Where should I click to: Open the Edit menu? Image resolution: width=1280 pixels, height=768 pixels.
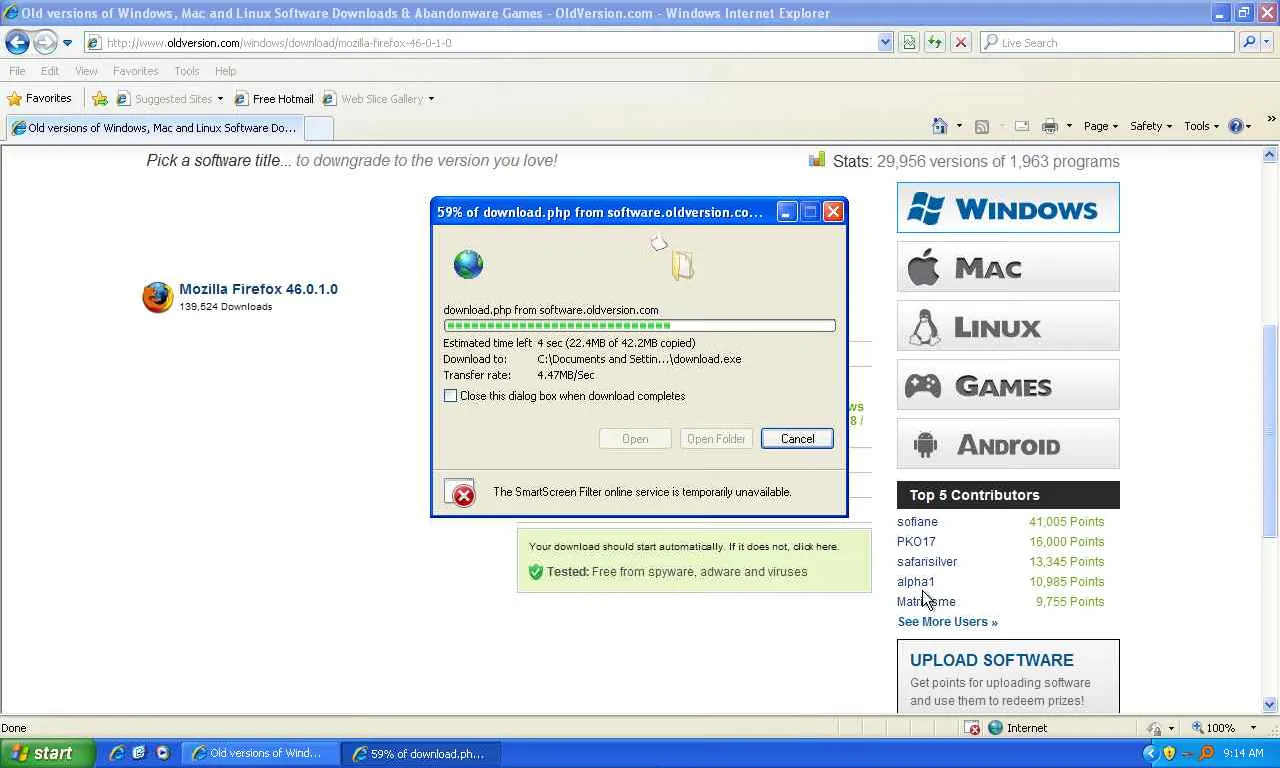click(50, 71)
